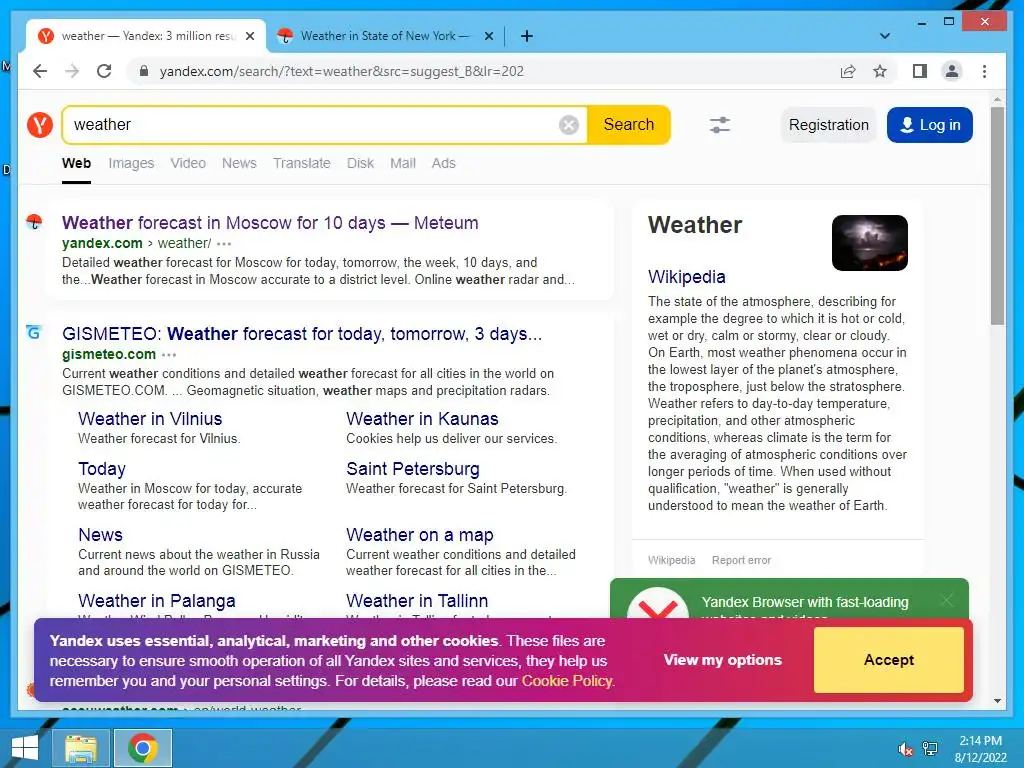The width and height of the screenshot is (1024, 768).
Task: Switch to Images search tab
Action: coord(131,163)
